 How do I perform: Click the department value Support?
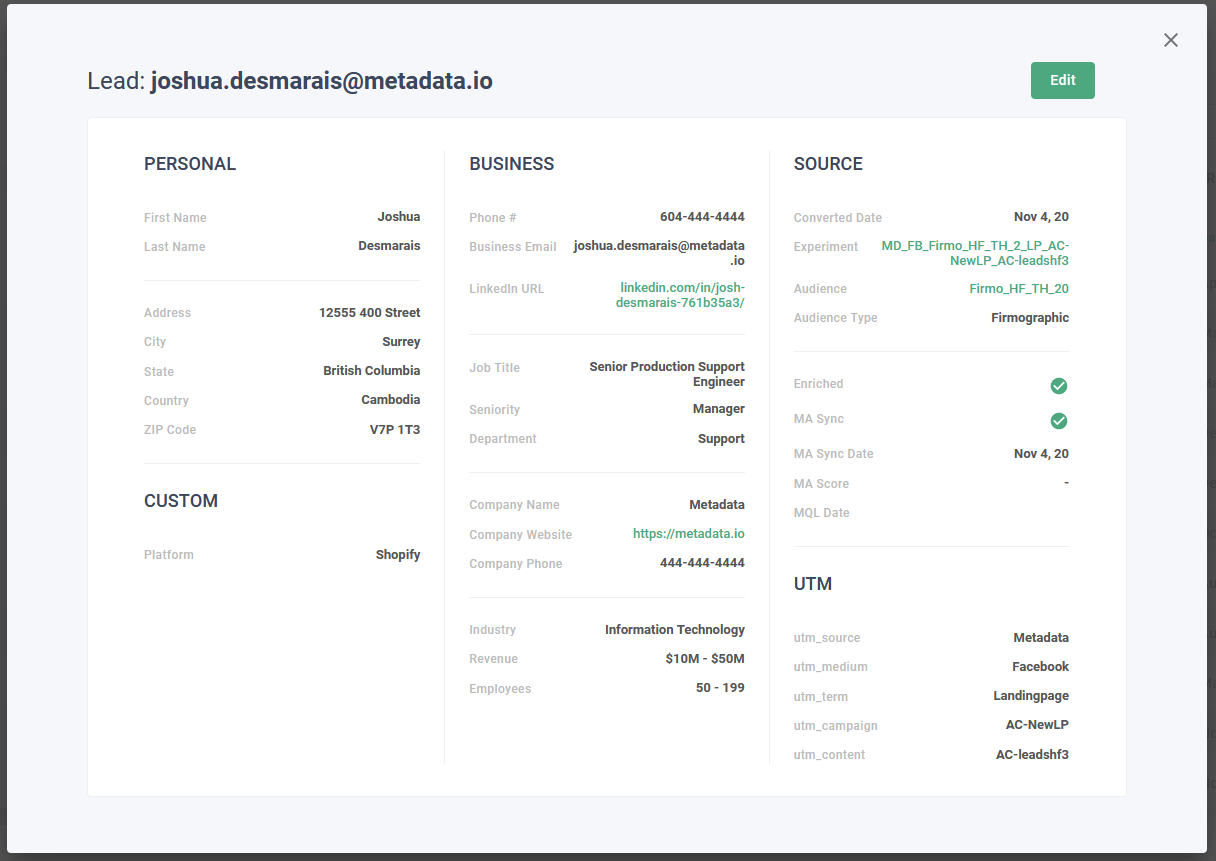click(x=721, y=439)
